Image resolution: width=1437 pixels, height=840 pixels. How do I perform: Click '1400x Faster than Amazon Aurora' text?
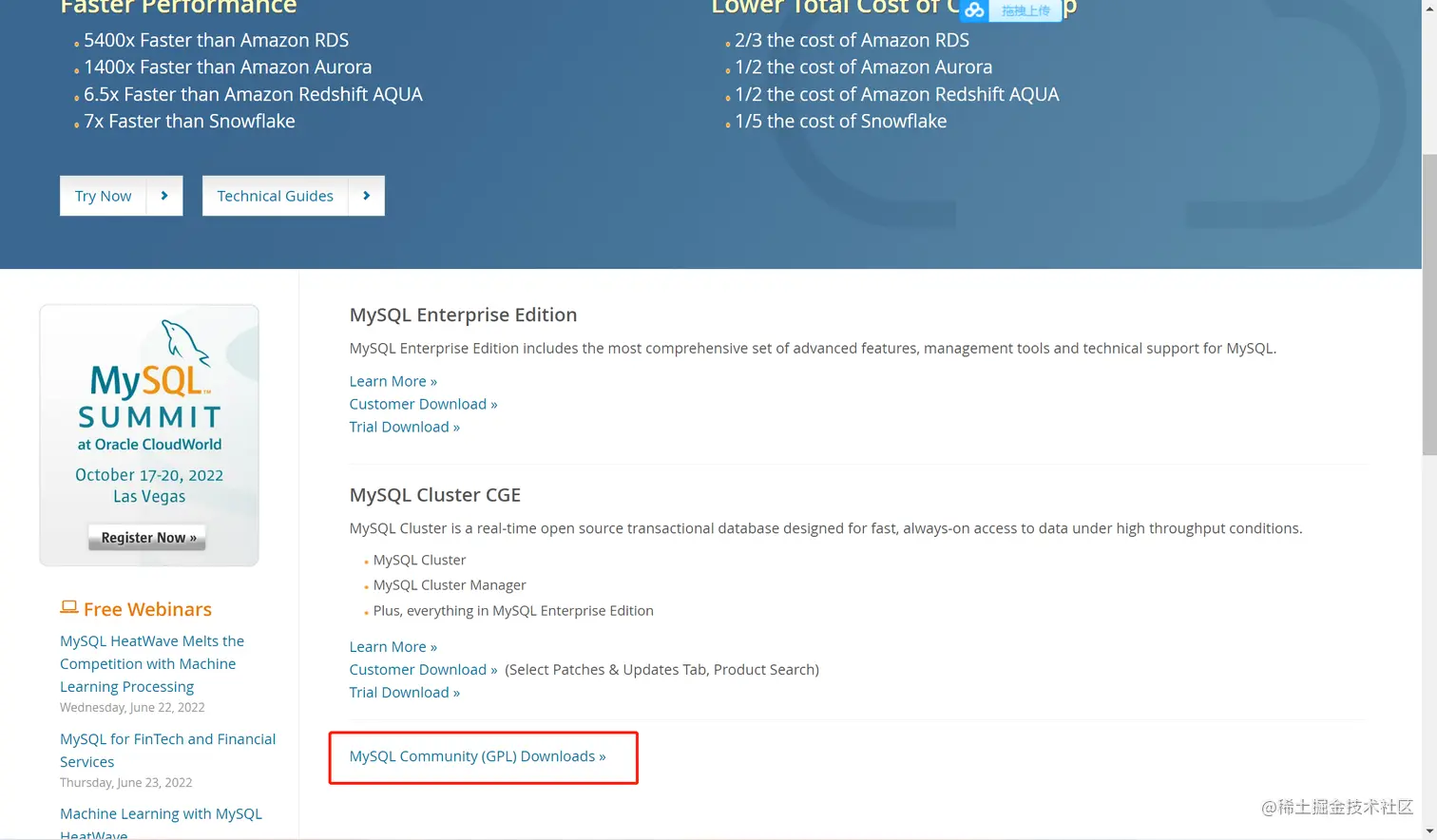227,67
